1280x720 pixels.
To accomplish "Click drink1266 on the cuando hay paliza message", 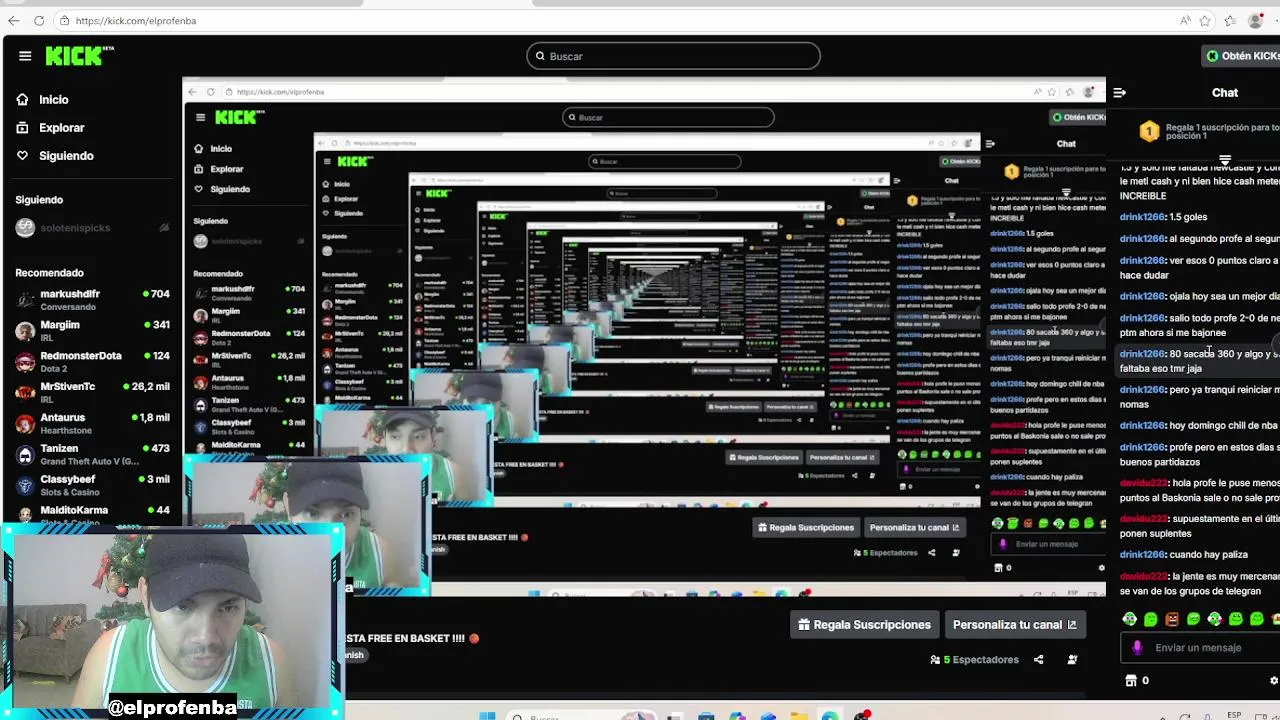I will pos(1143,555).
